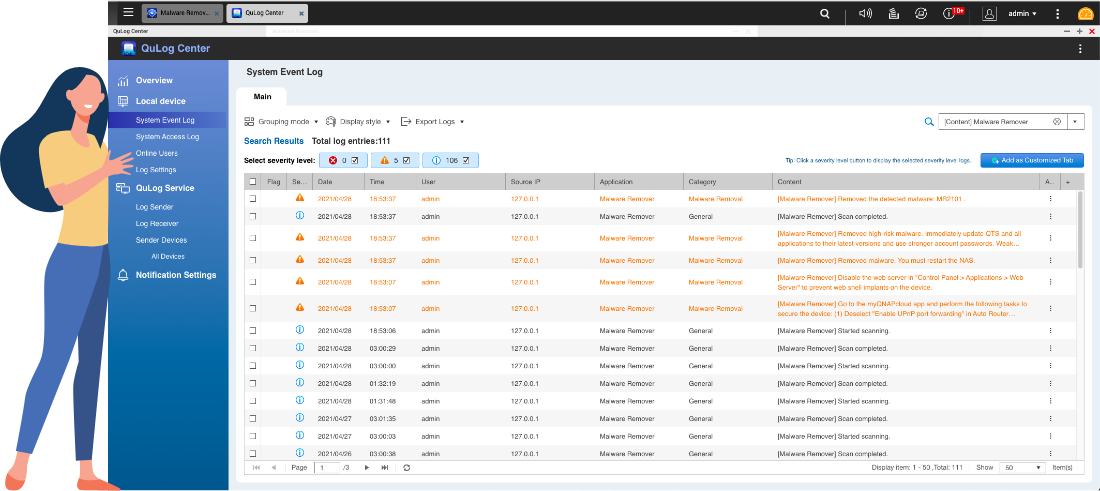Open event notifications with 10+ badge

click(x=950, y=14)
